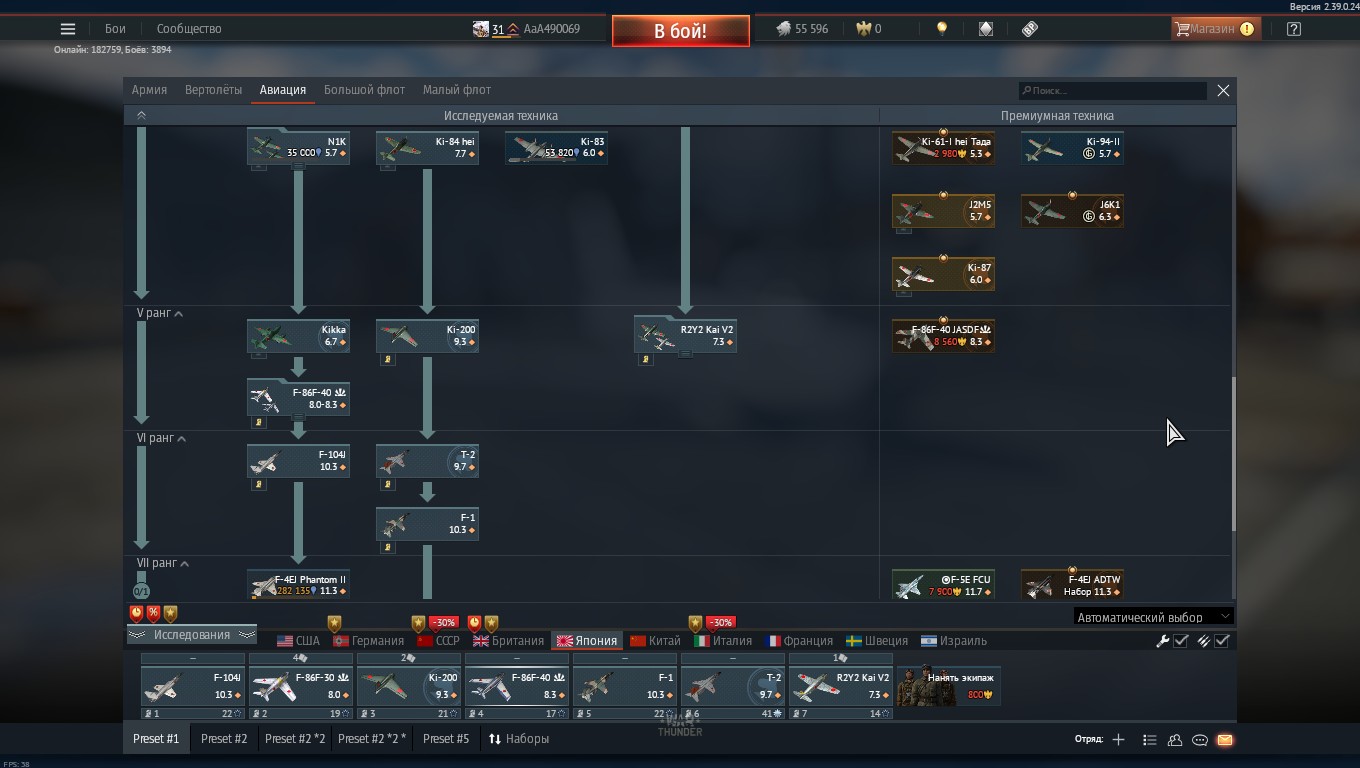Open the Автоматический выбор dropdown
Screen dimensions: 1360x768
tap(1153, 617)
